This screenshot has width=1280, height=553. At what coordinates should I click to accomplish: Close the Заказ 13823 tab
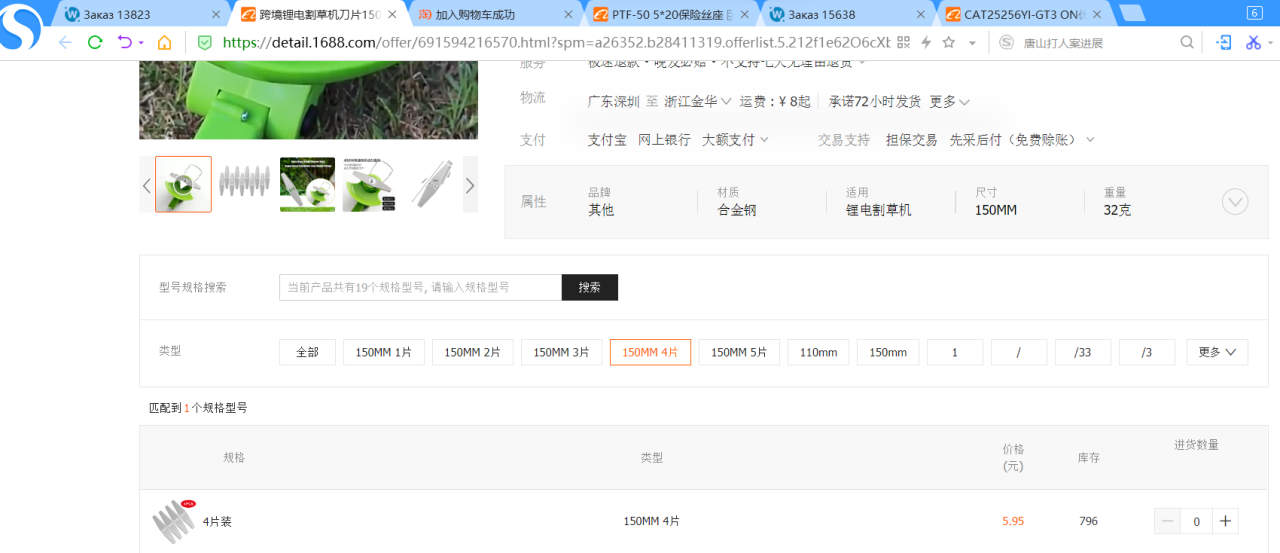point(216,15)
